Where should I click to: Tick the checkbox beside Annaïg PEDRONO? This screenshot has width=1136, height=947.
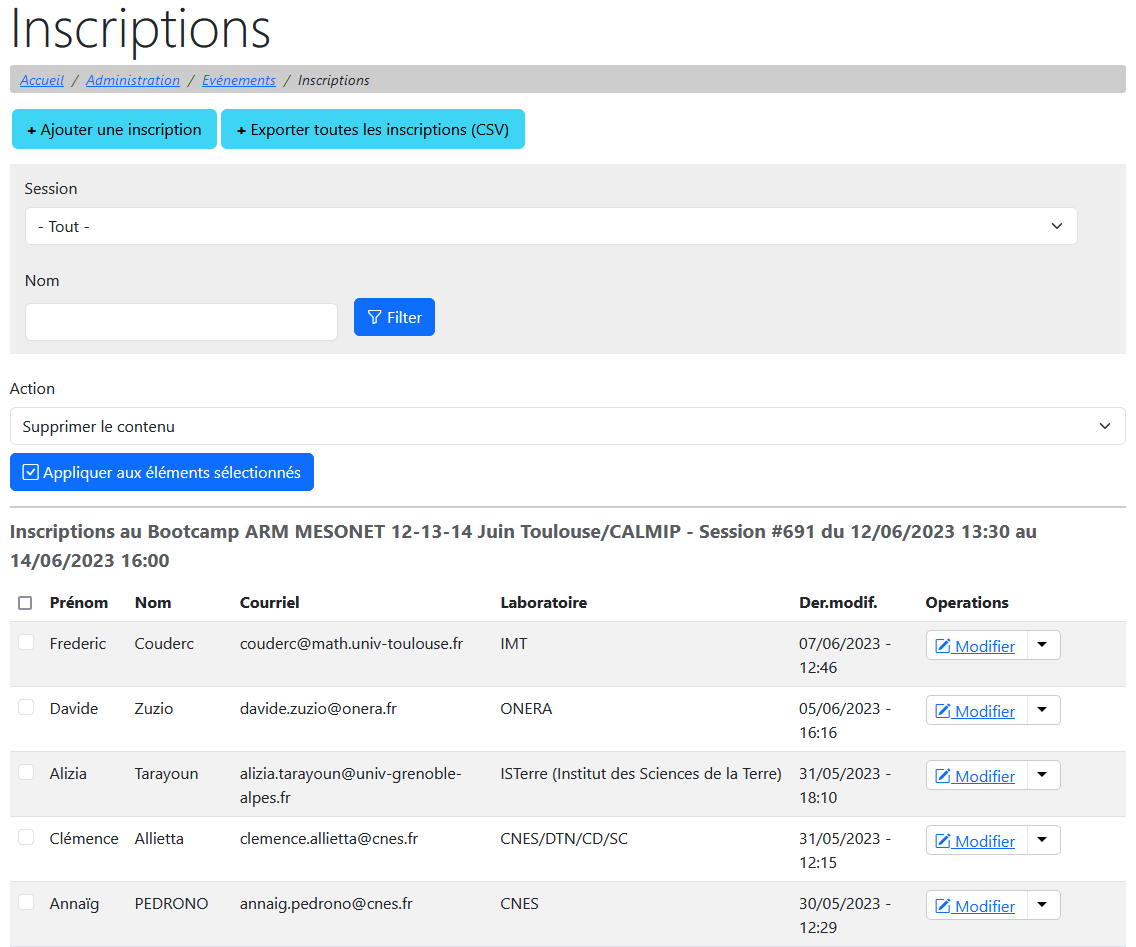click(26, 903)
